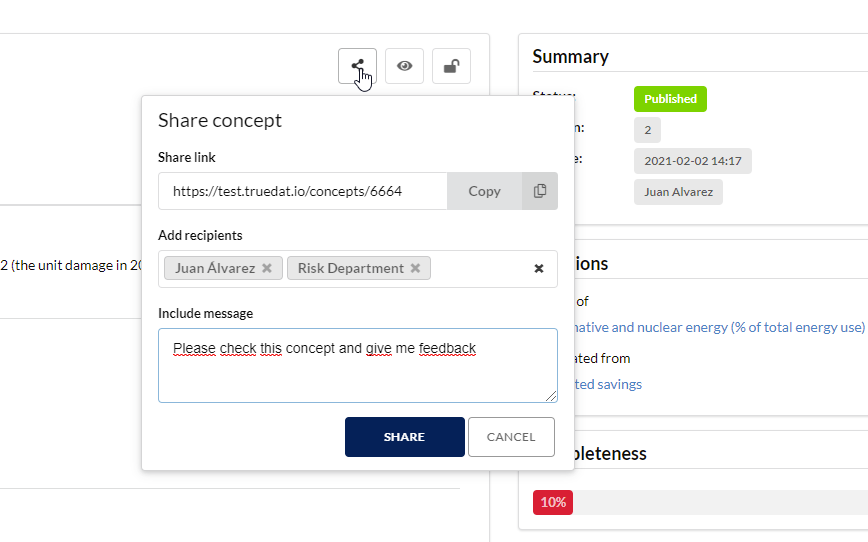Click the share link URL field
This screenshot has height=542, width=868.
tap(302, 191)
